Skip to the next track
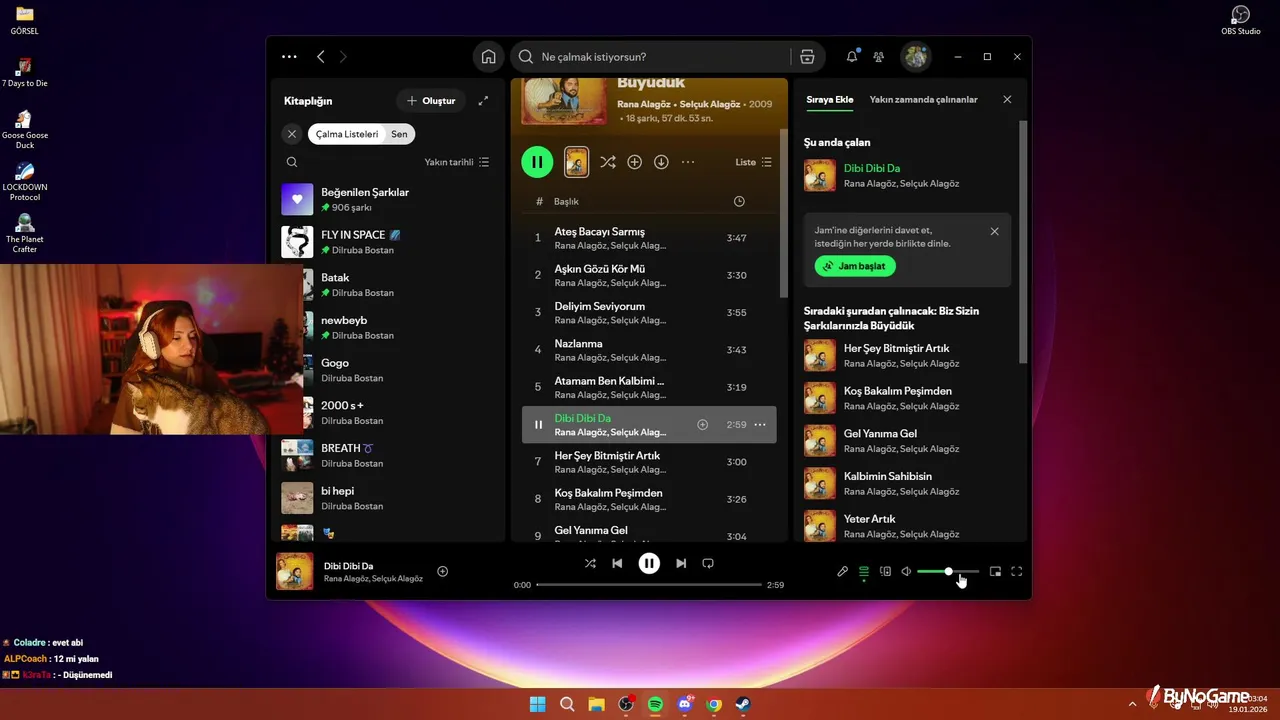Viewport: 1280px width, 720px height. 681,564
